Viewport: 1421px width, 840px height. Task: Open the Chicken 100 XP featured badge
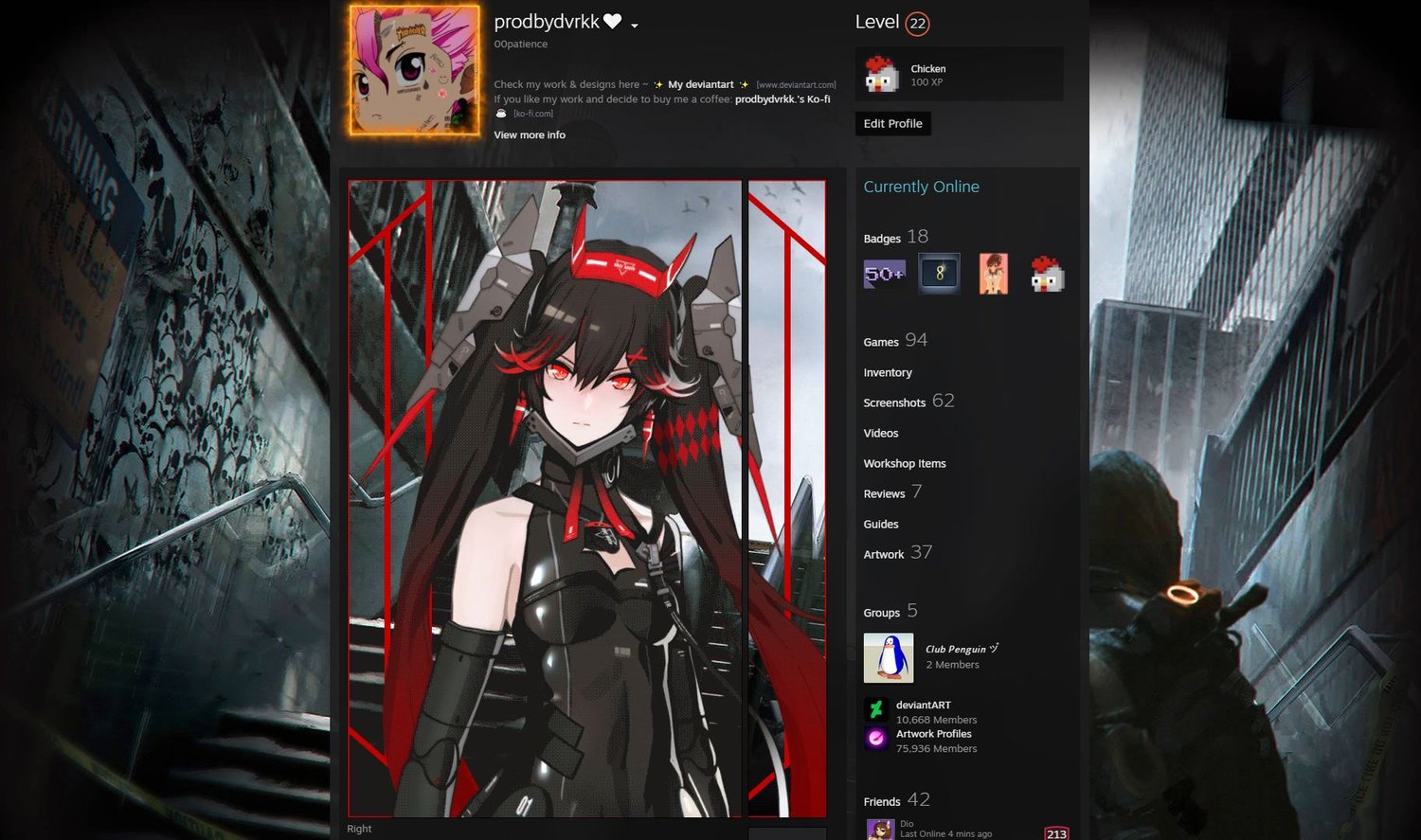coord(960,75)
